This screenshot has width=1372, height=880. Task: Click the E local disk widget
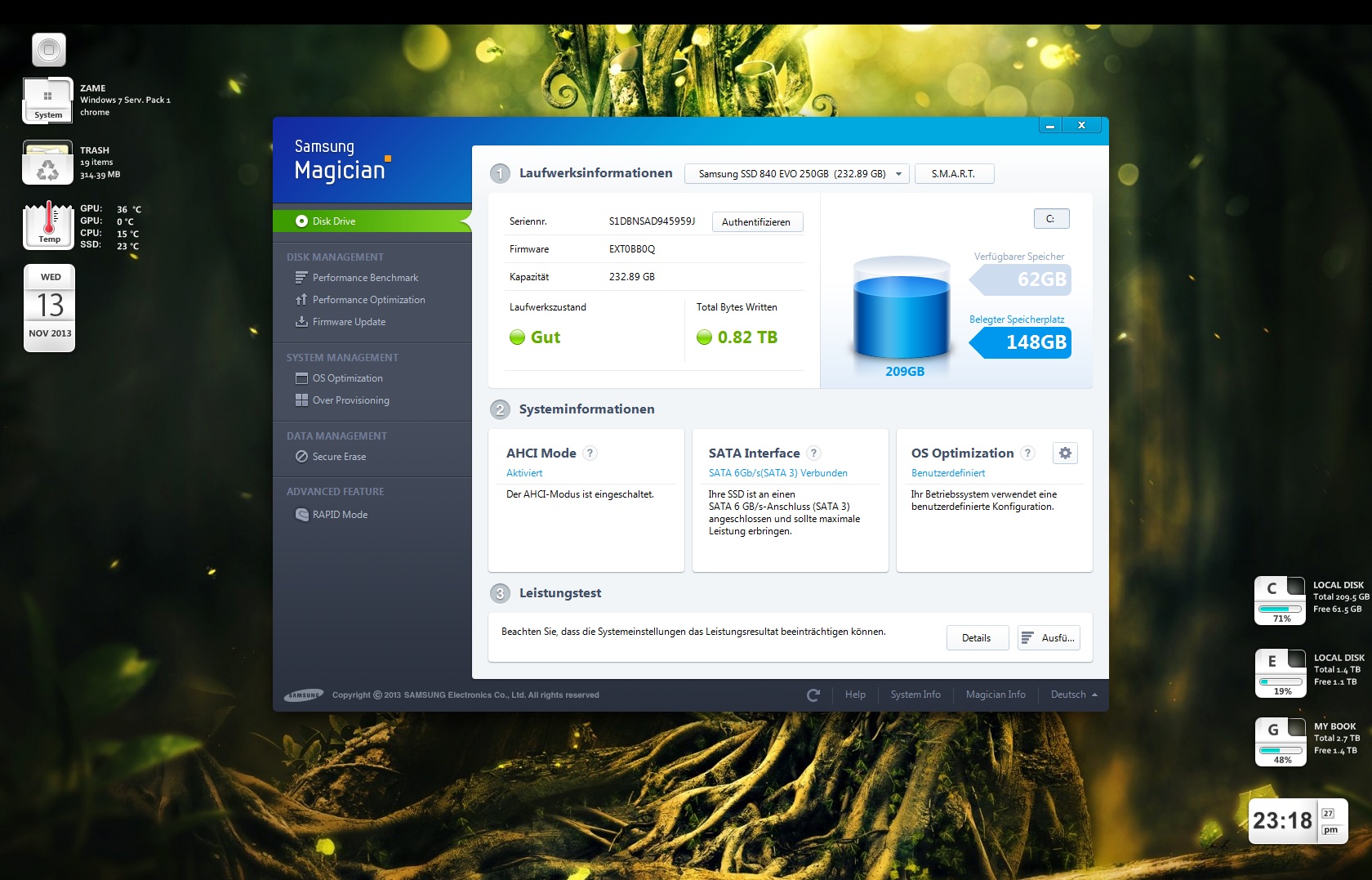point(1281,673)
